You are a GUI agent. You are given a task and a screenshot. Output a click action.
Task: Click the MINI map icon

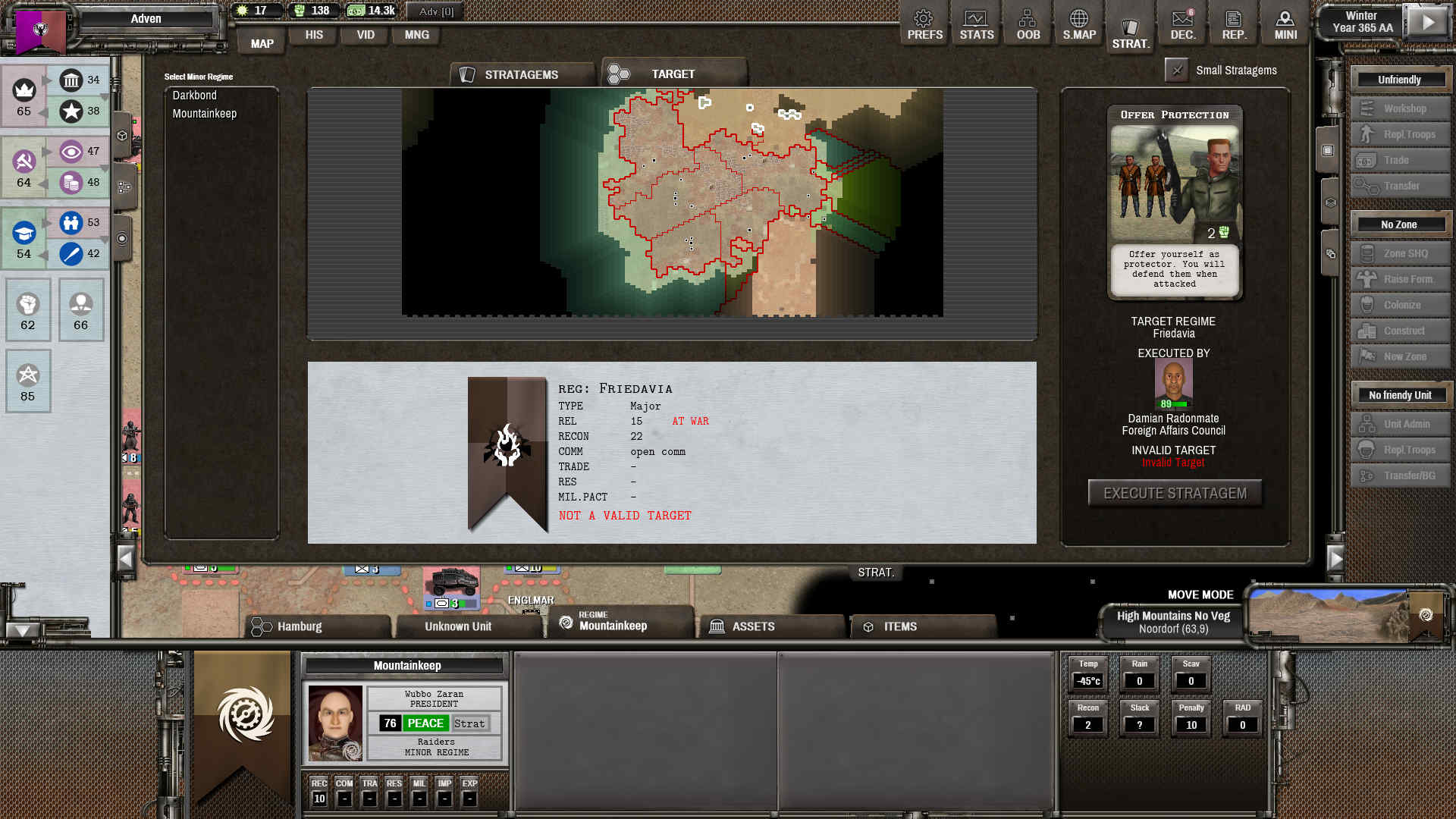(1285, 24)
